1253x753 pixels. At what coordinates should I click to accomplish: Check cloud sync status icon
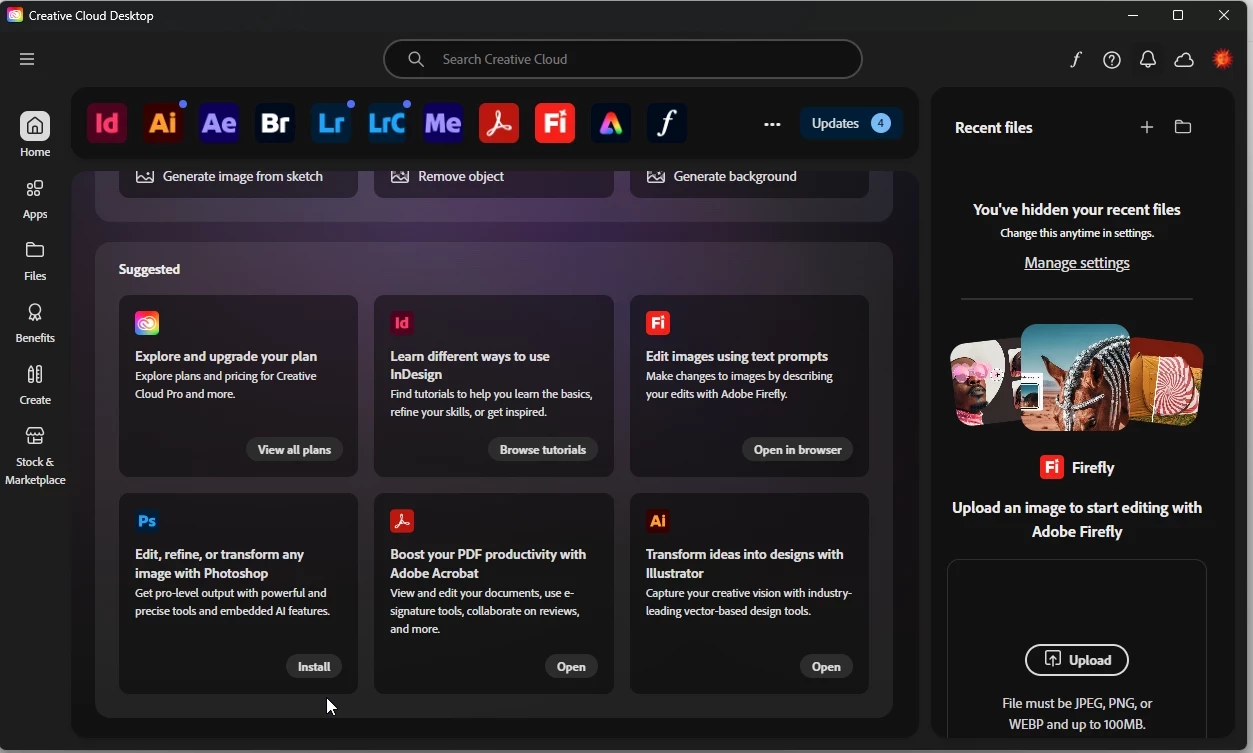[x=1184, y=60]
